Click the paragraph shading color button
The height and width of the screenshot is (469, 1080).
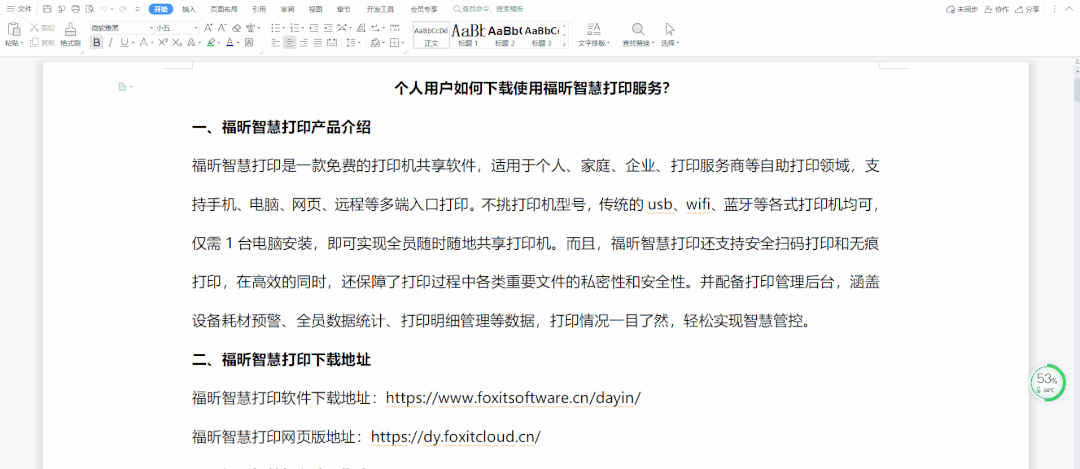pyautogui.click(x=375, y=42)
